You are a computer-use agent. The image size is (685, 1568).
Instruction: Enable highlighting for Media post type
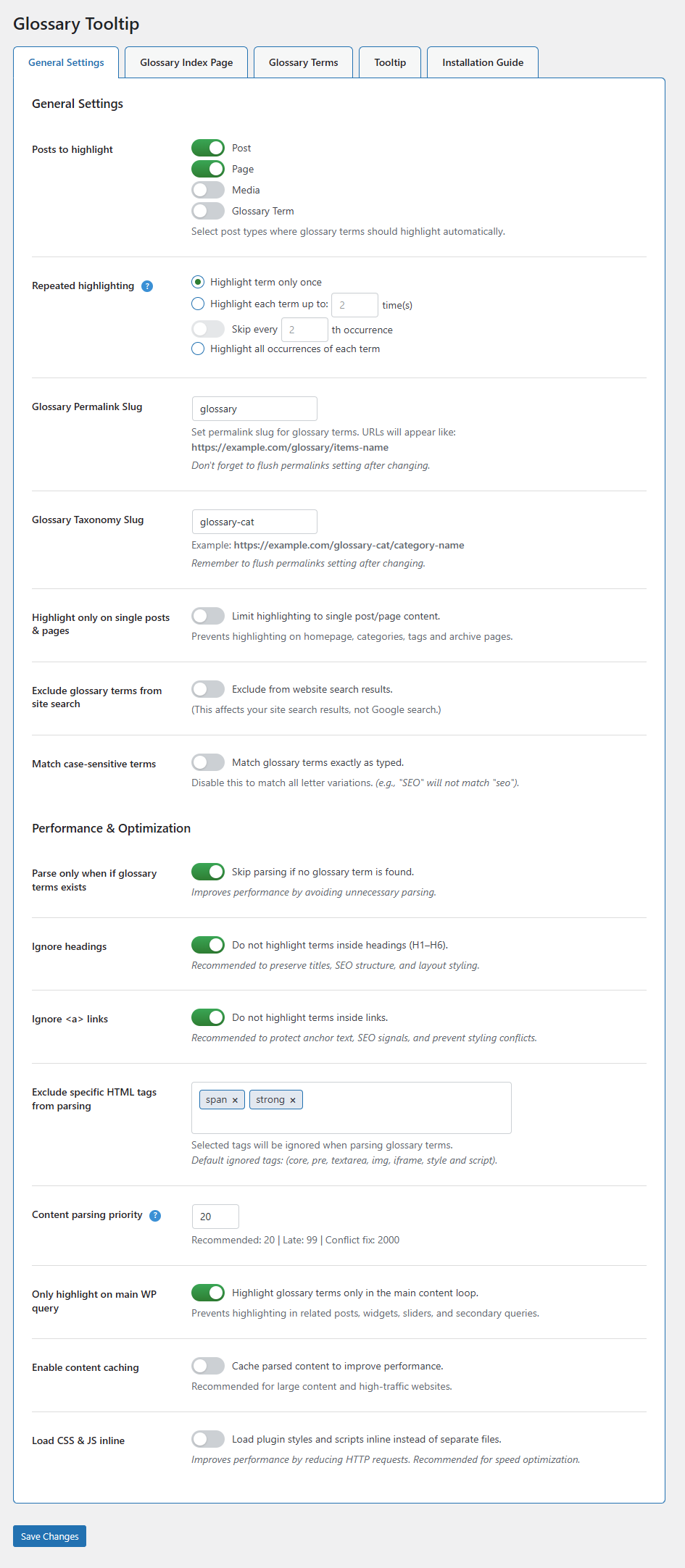tap(208, 190)
